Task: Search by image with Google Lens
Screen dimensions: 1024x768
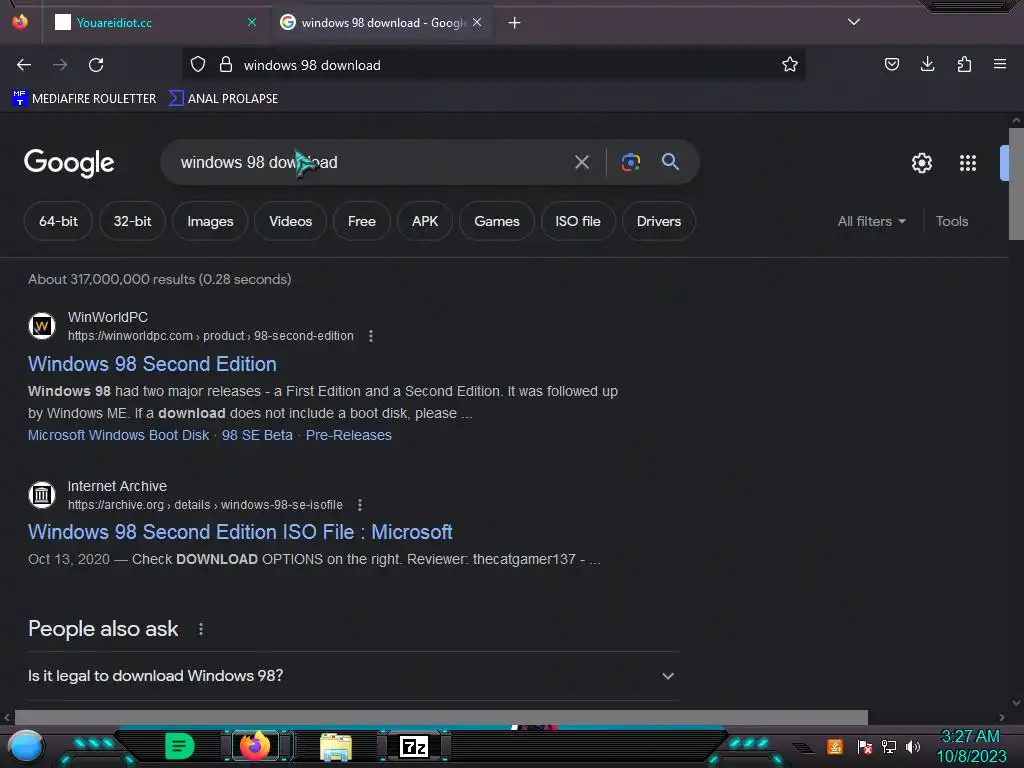Action: pos(630,162)
